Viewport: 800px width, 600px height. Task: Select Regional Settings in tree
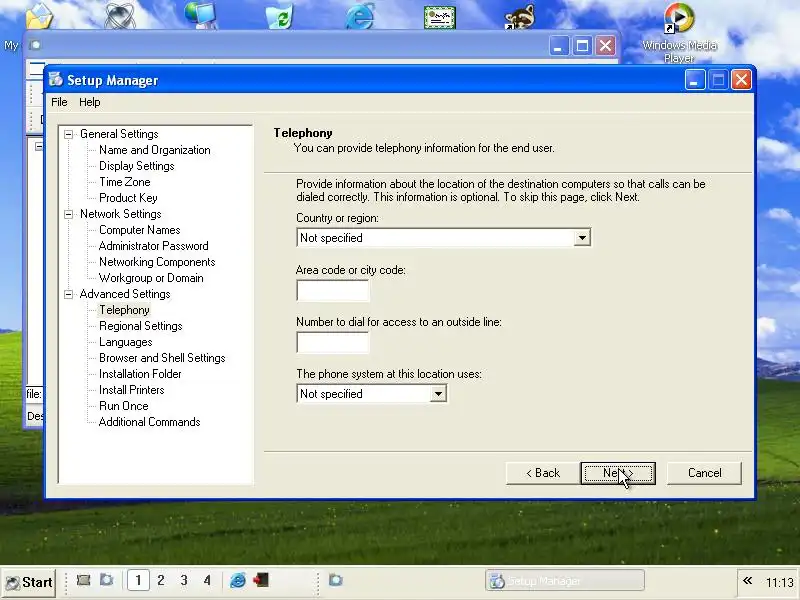[x=140, y=326]
